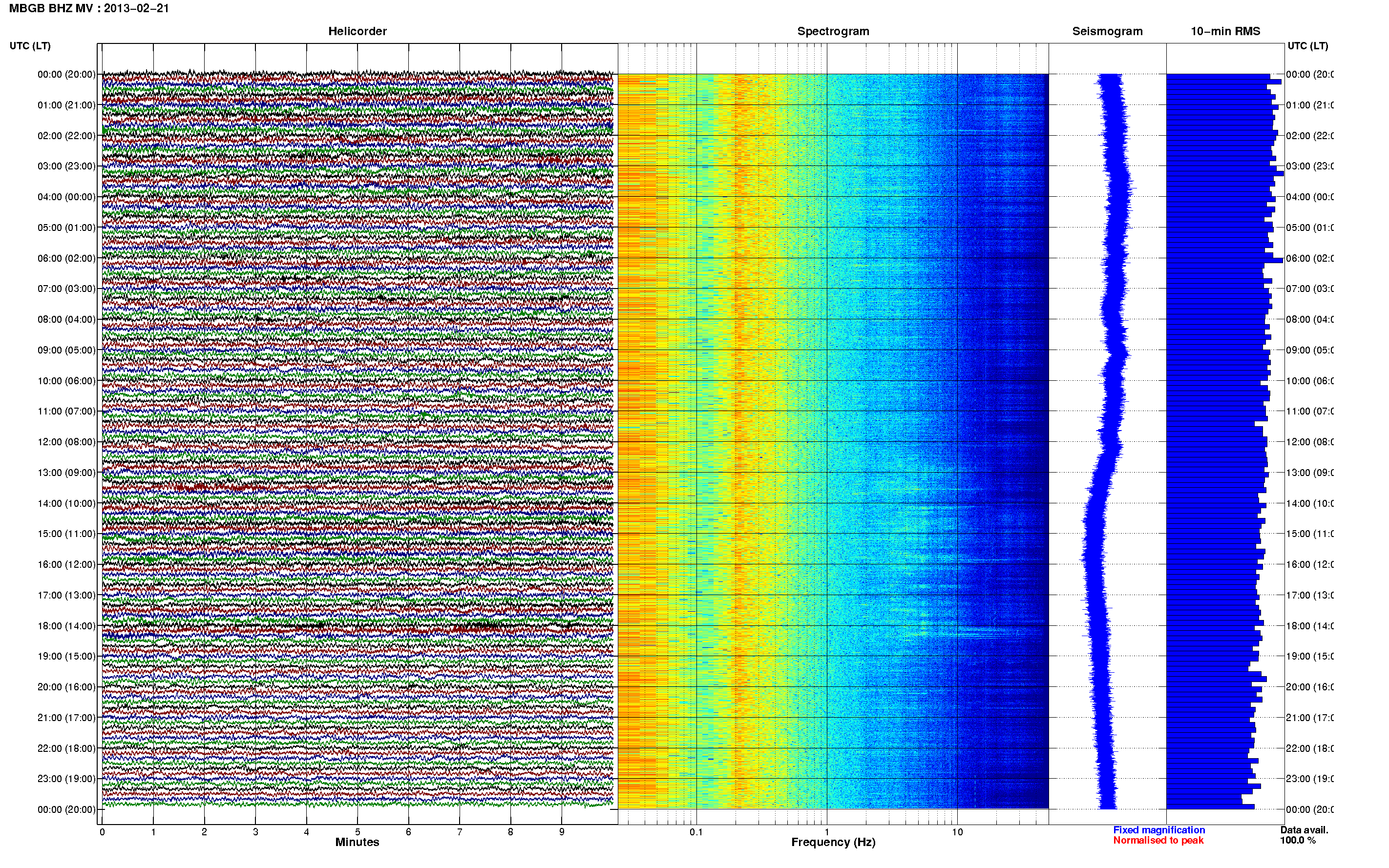Viewport: 1389px width, 868px height.
Task: Click the left 16:00 (12:00) time label
Action: [x=66, y=564]
